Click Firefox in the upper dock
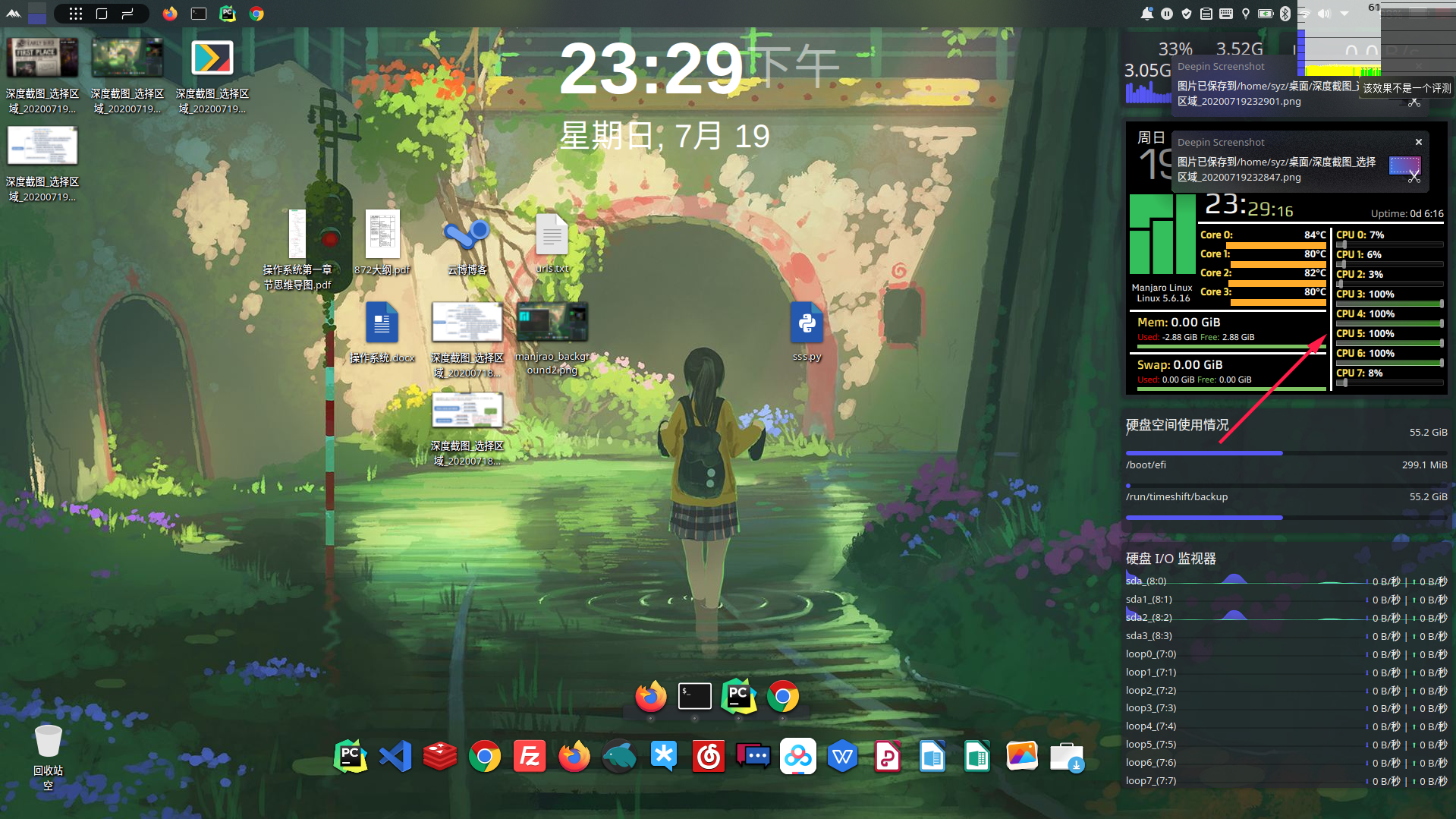The width and height of the screenshot is (1456, 819). coord(651,697)
